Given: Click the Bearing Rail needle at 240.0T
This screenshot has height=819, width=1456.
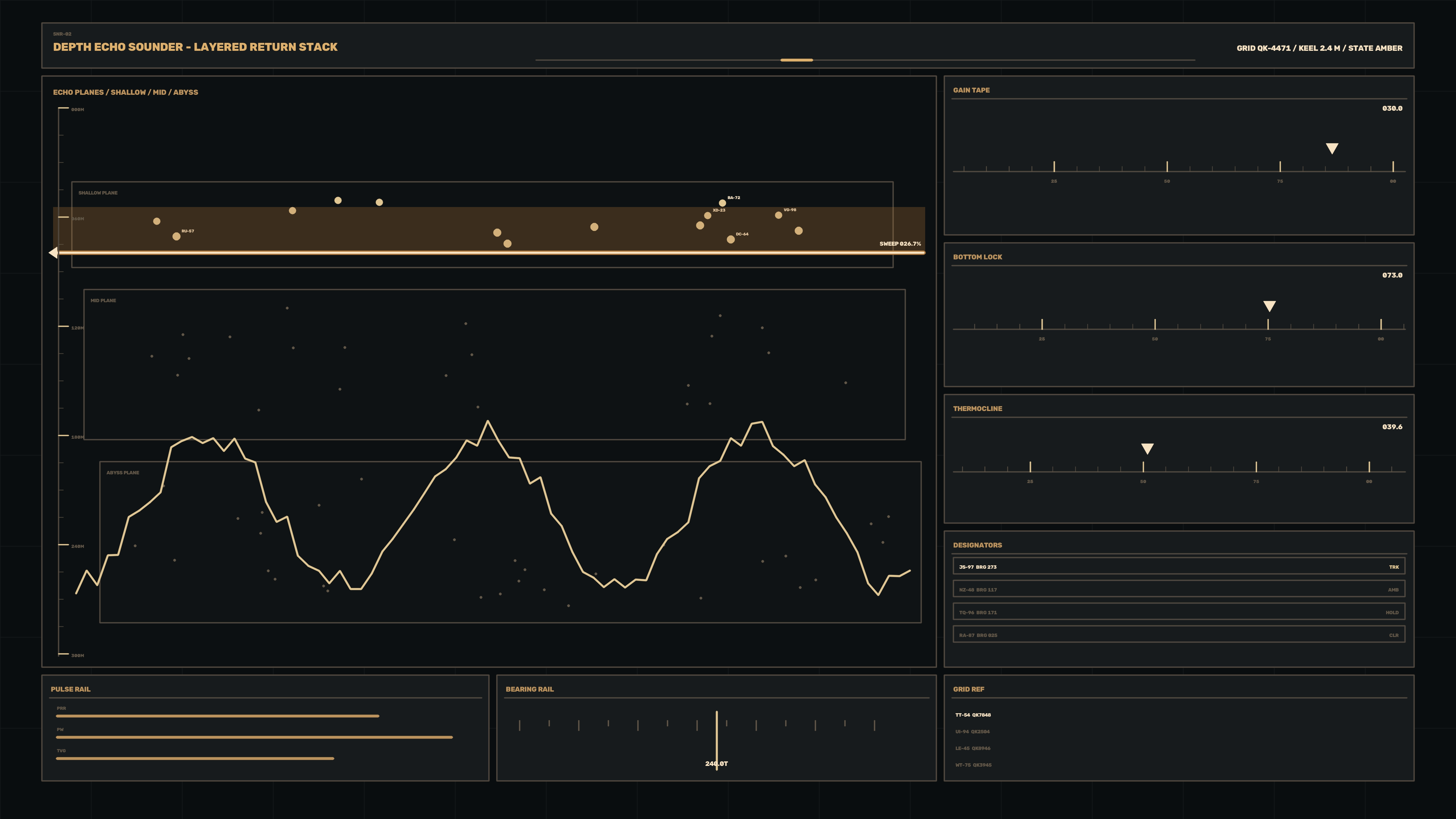Looking at the screenshot, I should pyautogui.click(x=717, y=740).
